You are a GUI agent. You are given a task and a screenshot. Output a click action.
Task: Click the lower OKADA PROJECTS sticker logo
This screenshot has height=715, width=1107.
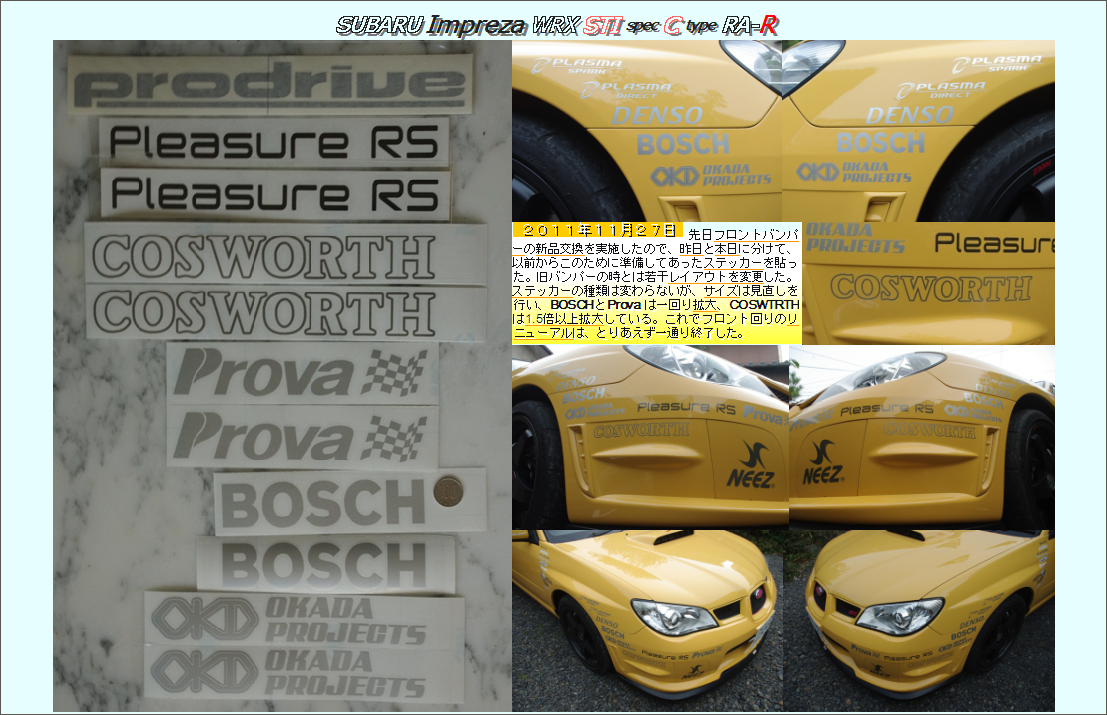coord(189,673)
